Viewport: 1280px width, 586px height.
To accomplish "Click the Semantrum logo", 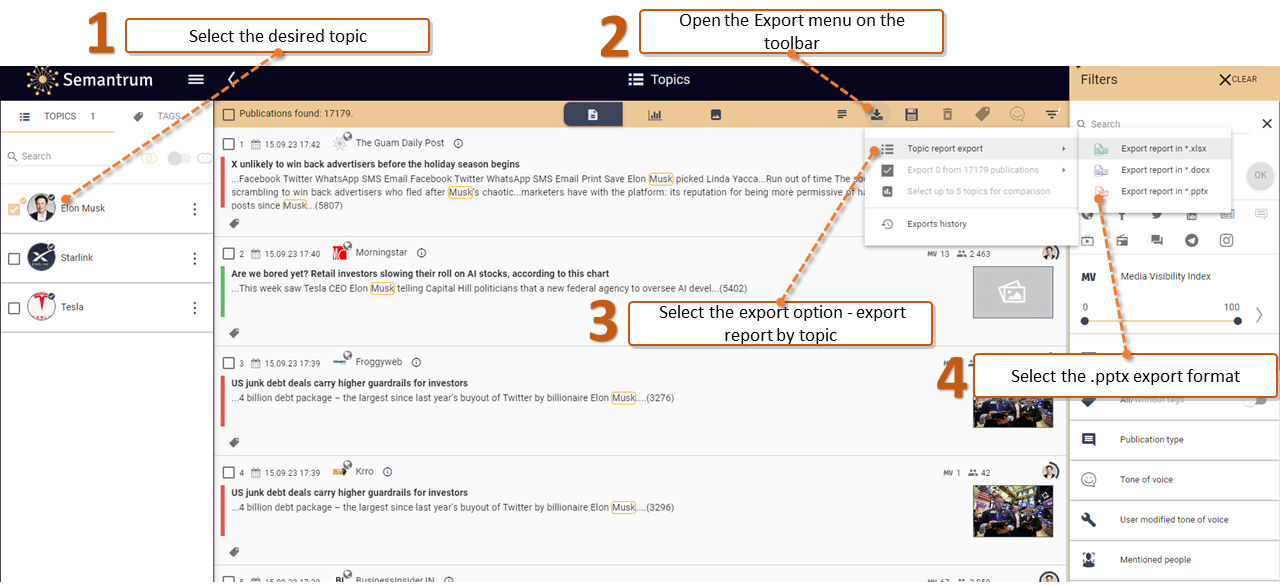I will (x=89, y=80).
